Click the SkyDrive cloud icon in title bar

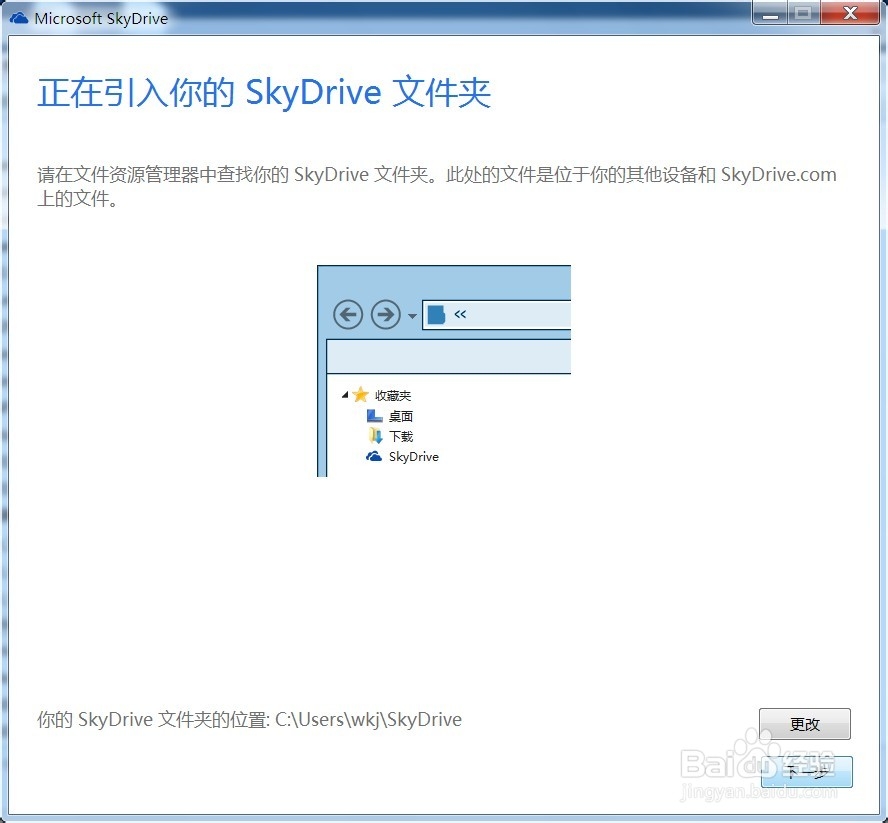click(19, 18)
